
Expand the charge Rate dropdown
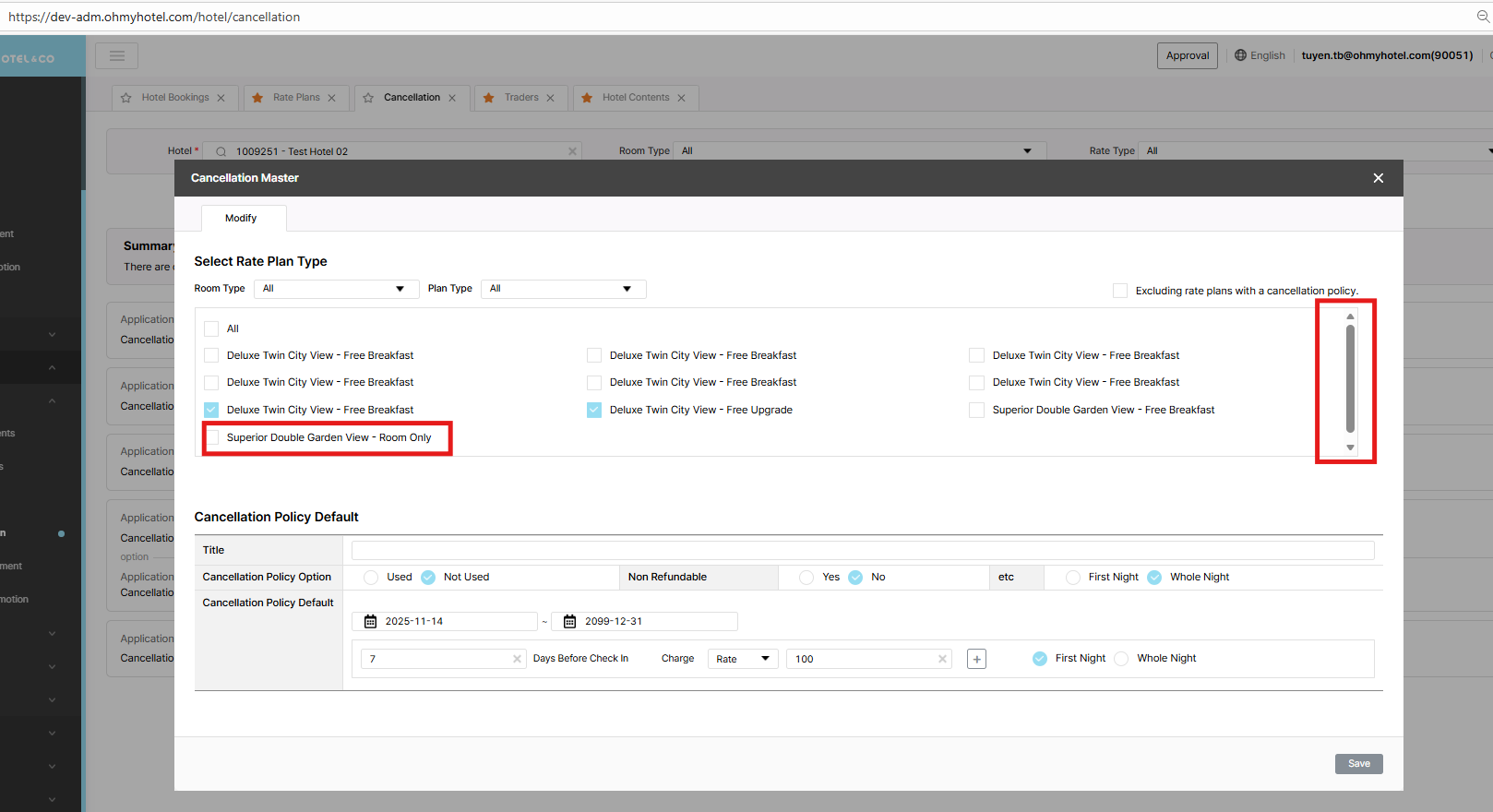743,659
